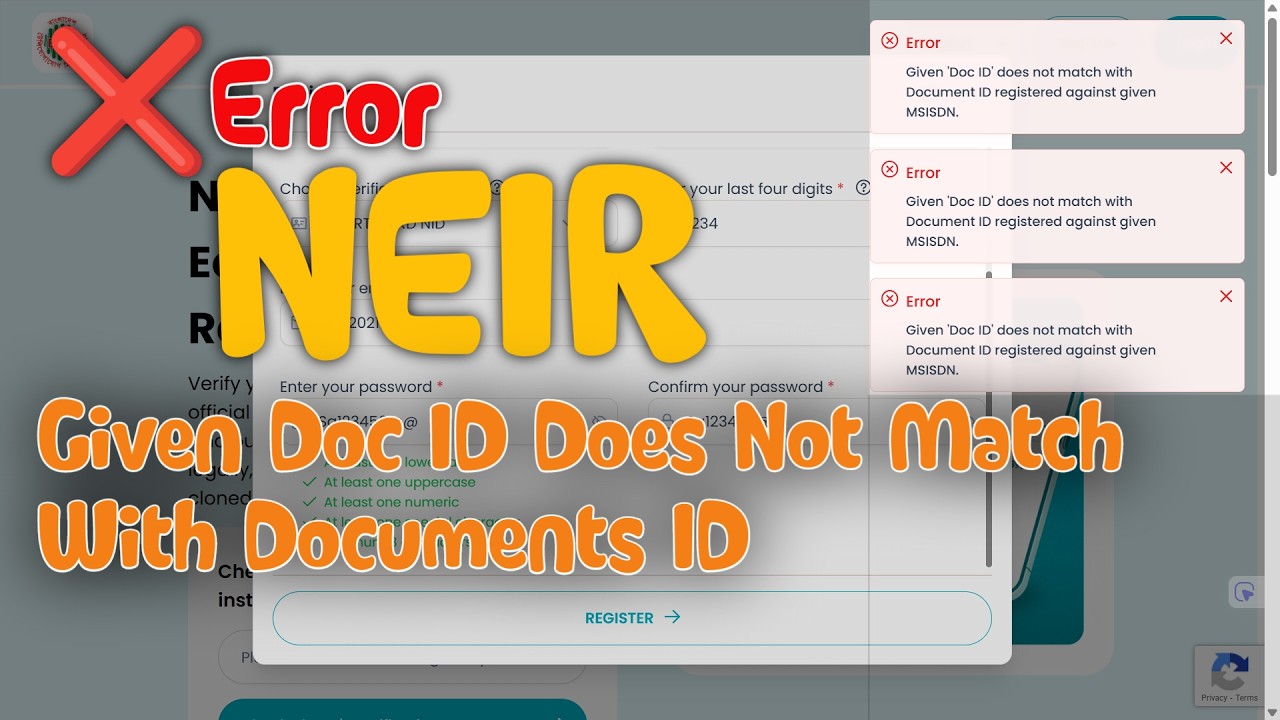The width and height of the screenshot is (1280, 720).
Task: Open the reCAPTCHA Privacy link
Action: click(1214, 698)
